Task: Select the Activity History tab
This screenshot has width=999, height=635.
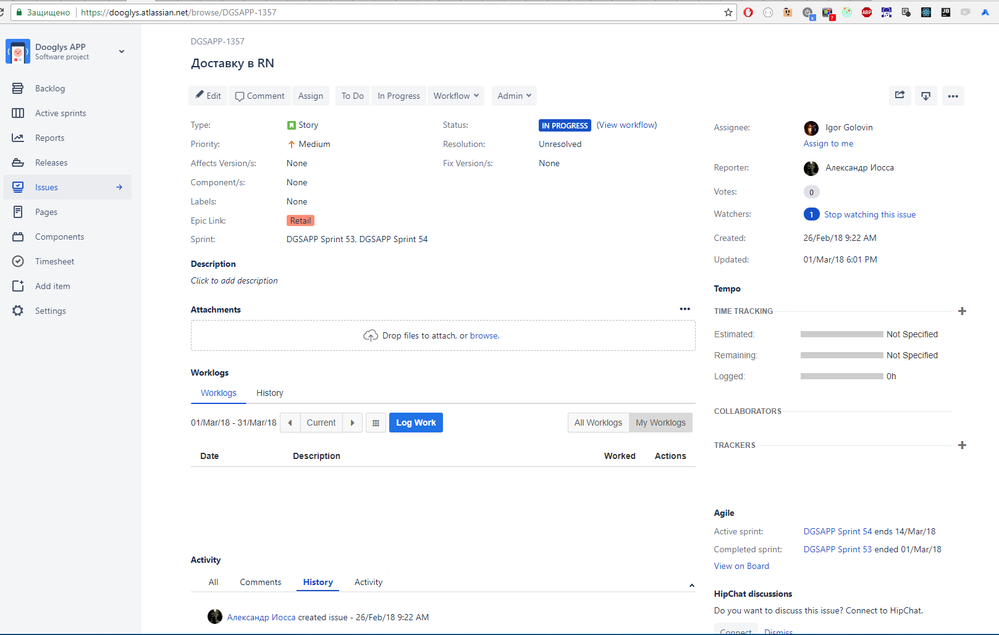Action: (318, 582)
